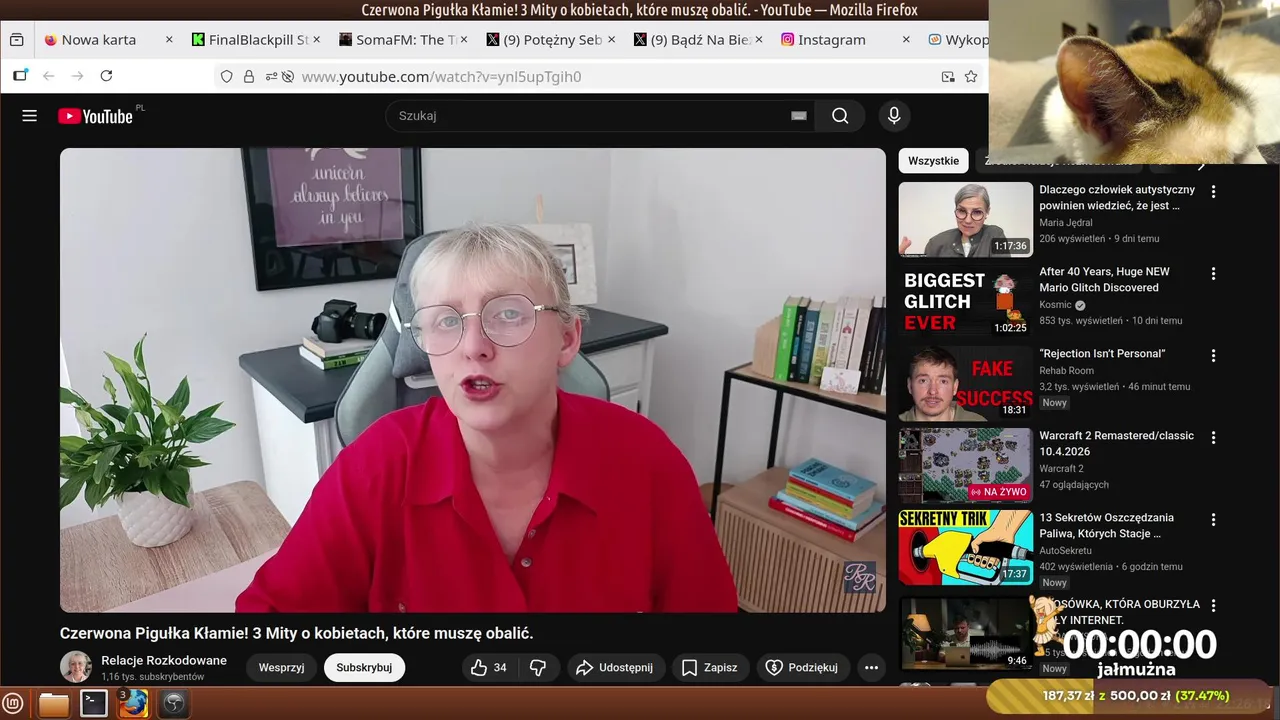
Task: Open tracking protection shield icon
Action: (227, 76)
